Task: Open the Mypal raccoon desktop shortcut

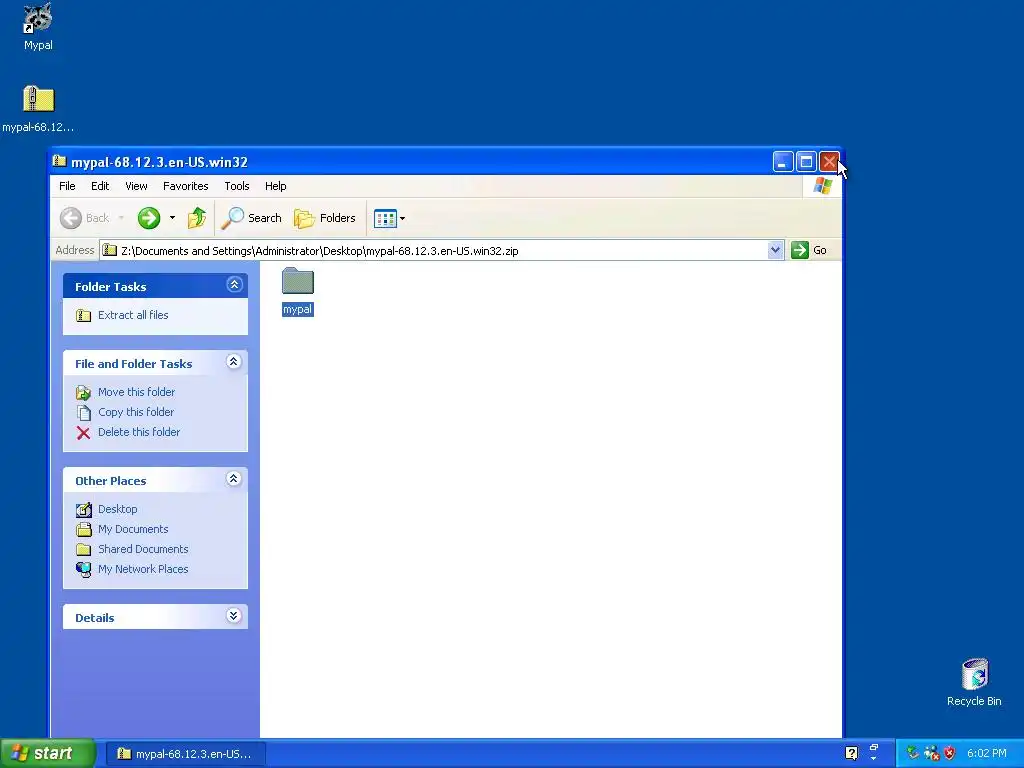Action: click(x=38, y=26)
